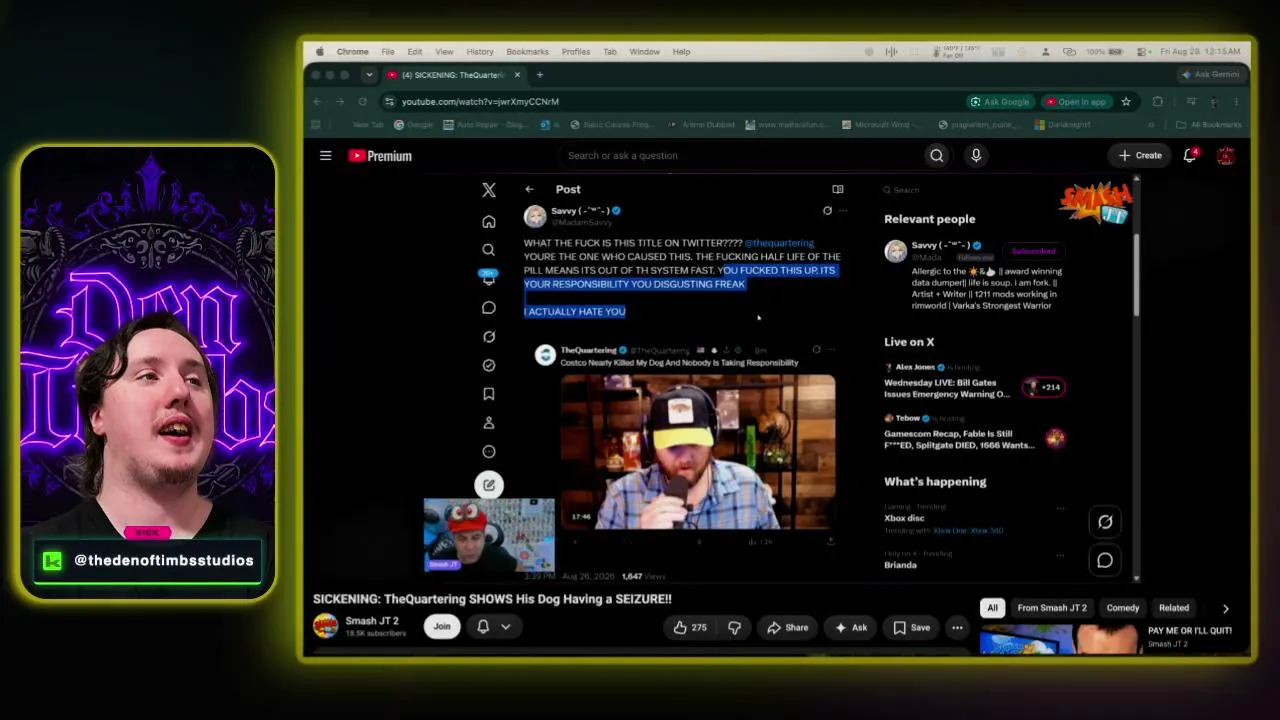
Task: Click the Share button
Action: 787,627
